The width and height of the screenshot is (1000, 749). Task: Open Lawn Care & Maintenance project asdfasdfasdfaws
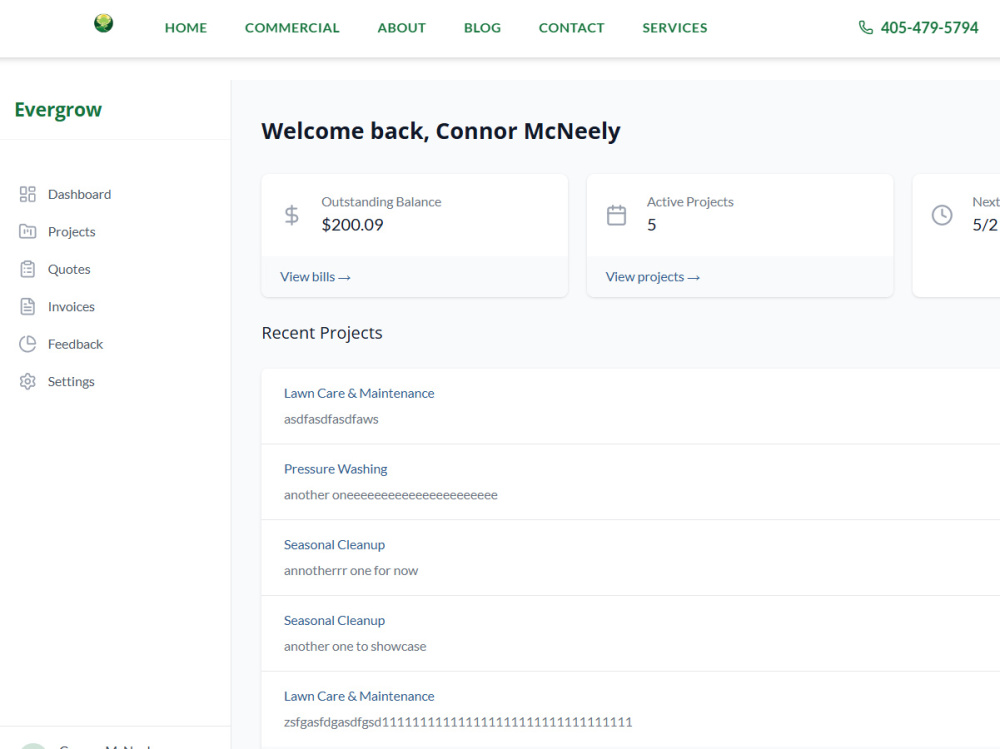359,394
